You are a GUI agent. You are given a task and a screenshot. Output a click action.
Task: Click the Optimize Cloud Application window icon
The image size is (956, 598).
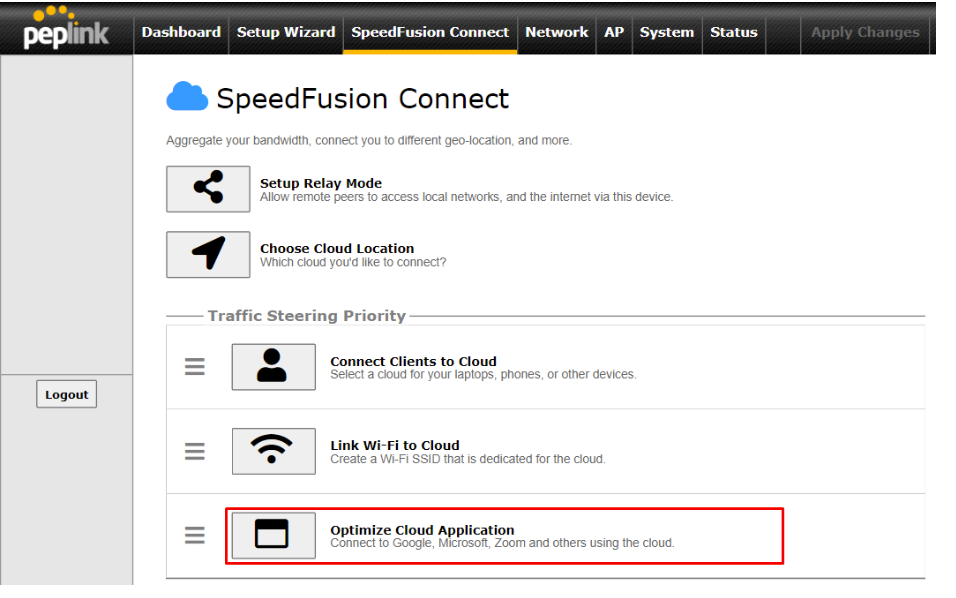click(274, 535)
